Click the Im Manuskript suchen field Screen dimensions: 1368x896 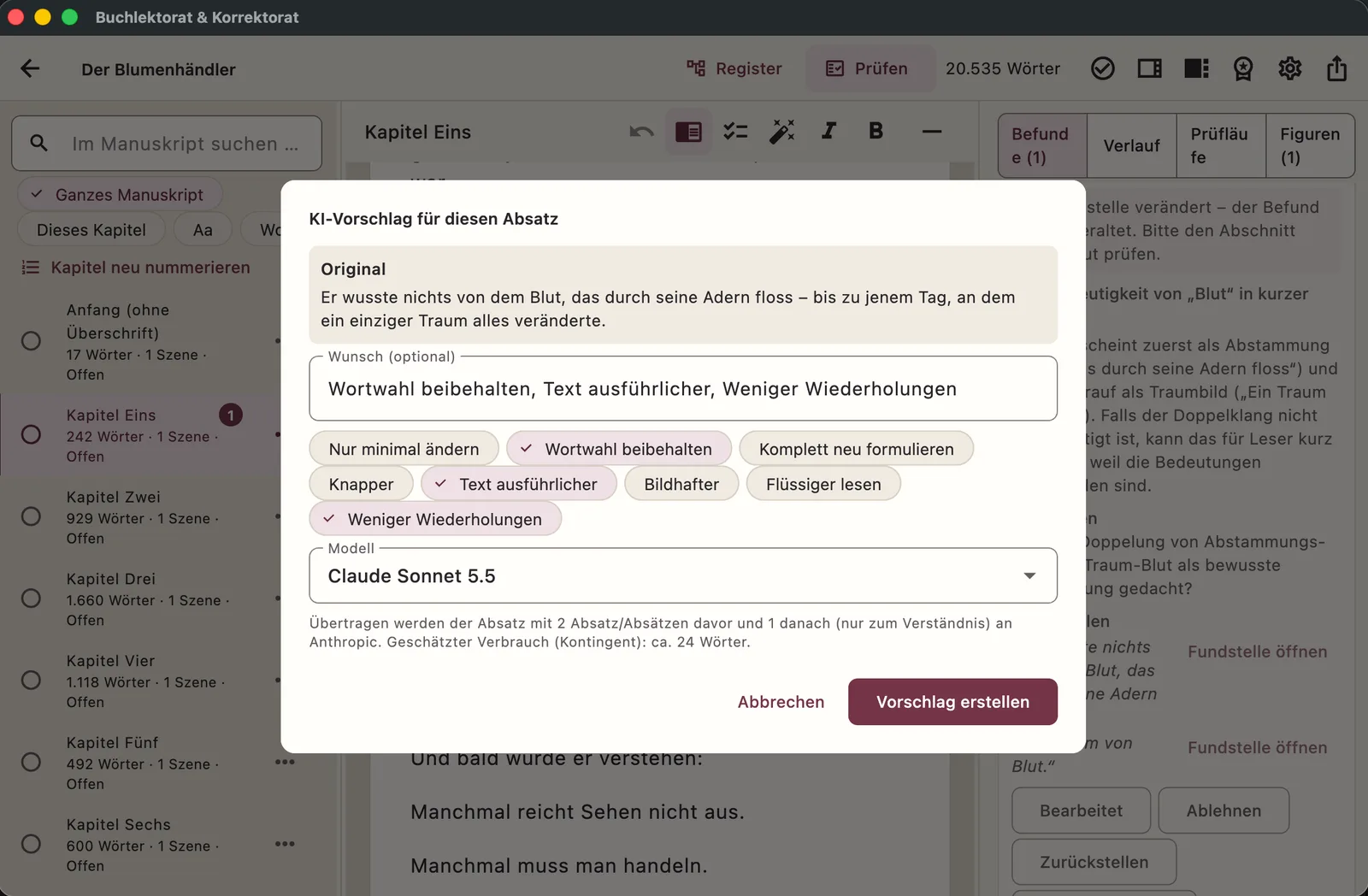pos(167,144)
